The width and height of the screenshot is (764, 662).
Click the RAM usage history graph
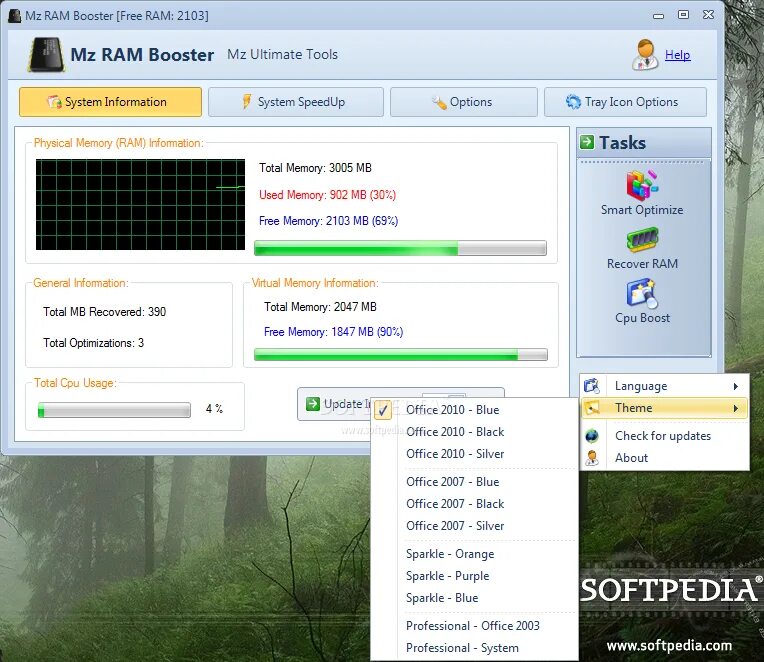140,204
